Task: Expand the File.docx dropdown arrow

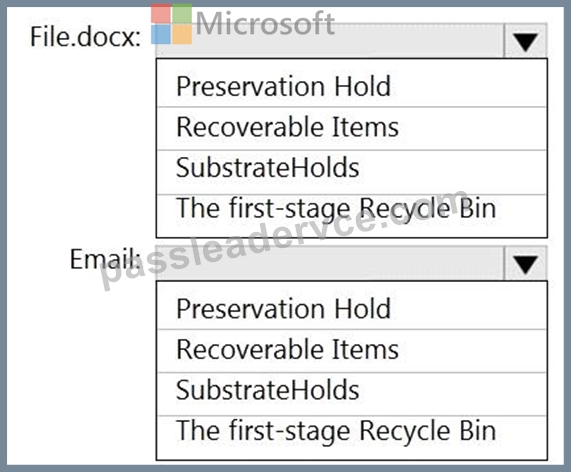Action: (525, 41)
